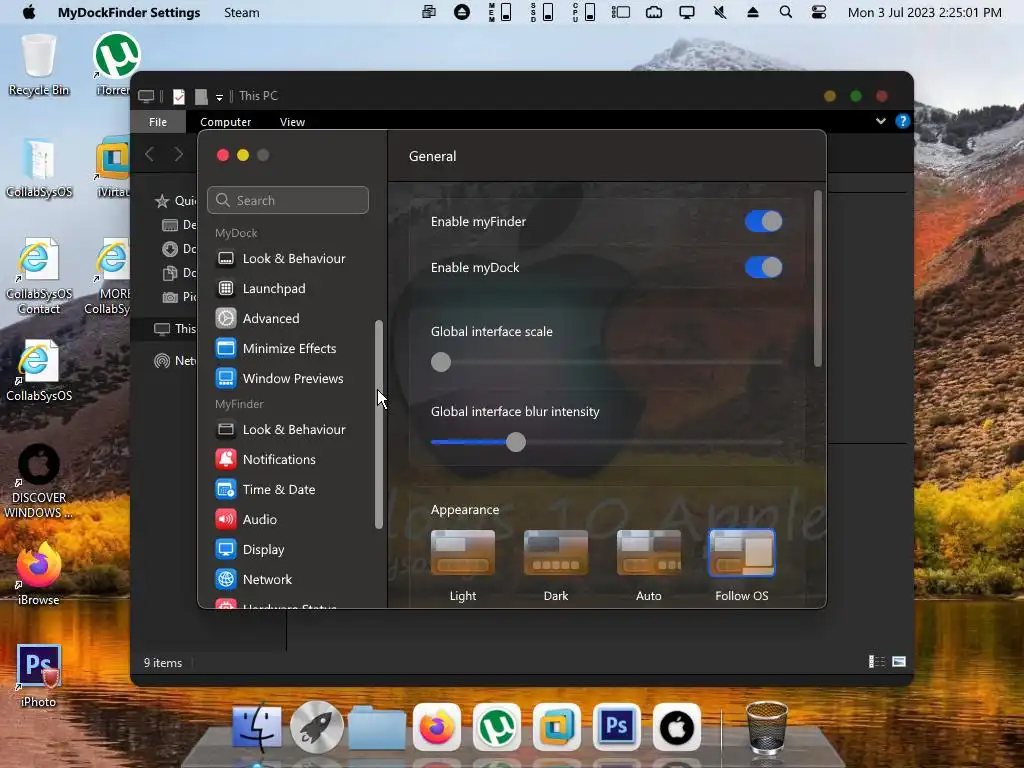Open Finder from the dock
This screenshot has width=1024, height=768.
click(x=257, y=727)
